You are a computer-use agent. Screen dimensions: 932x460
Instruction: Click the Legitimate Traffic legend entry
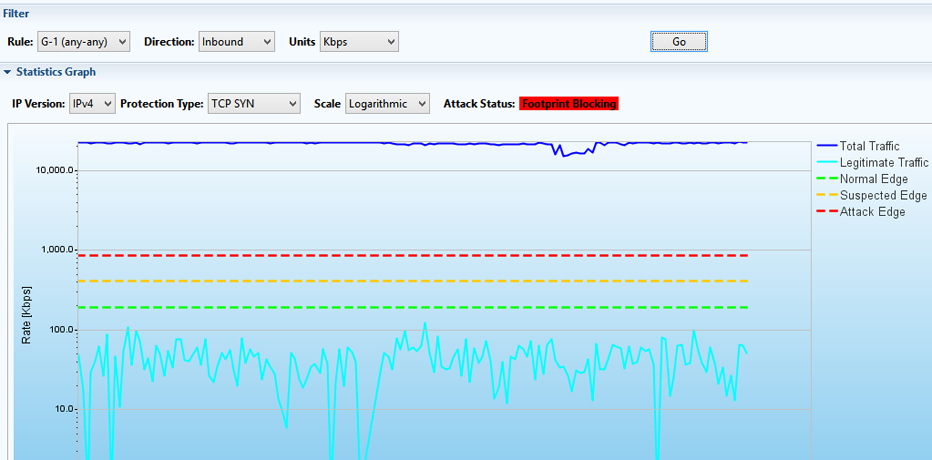click(x=873, y=163)
